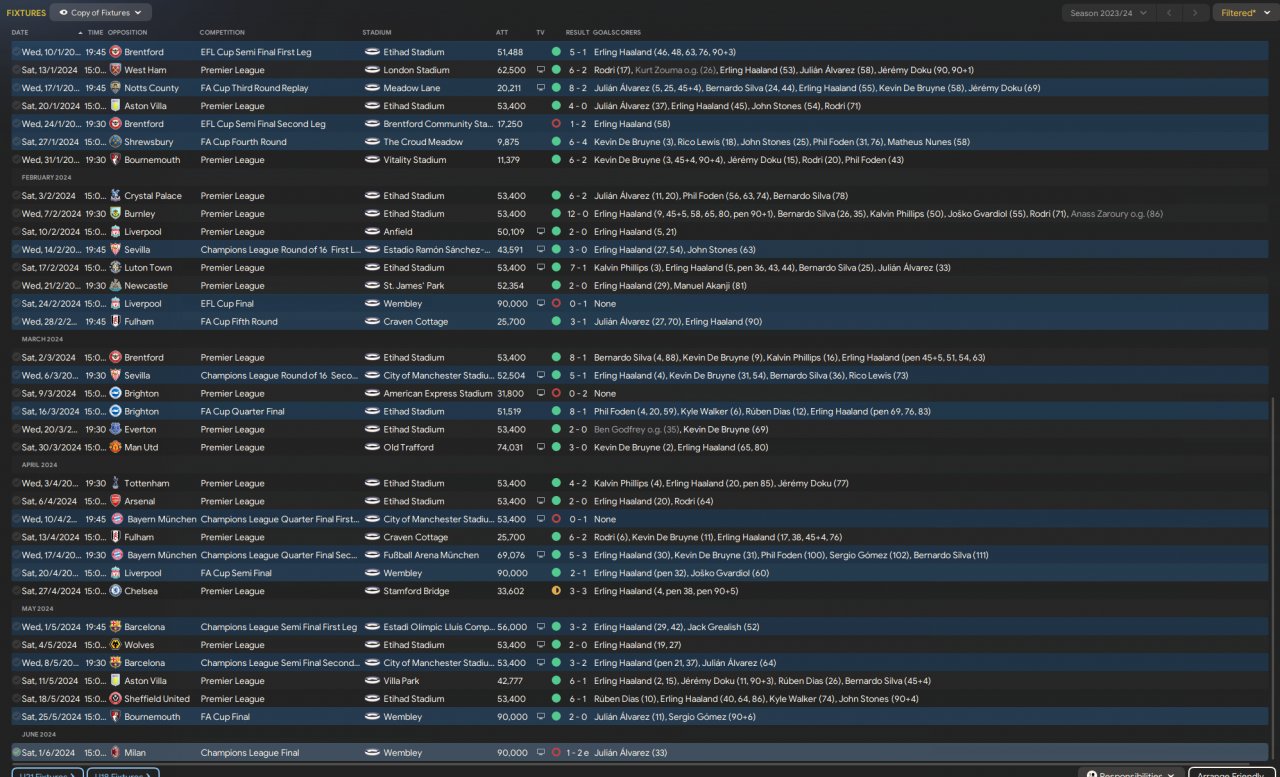The width and height of the screenshot is (1280, 777).
Task: Tick the selection circle on the Tottenham row
Action: pos(16,483)
